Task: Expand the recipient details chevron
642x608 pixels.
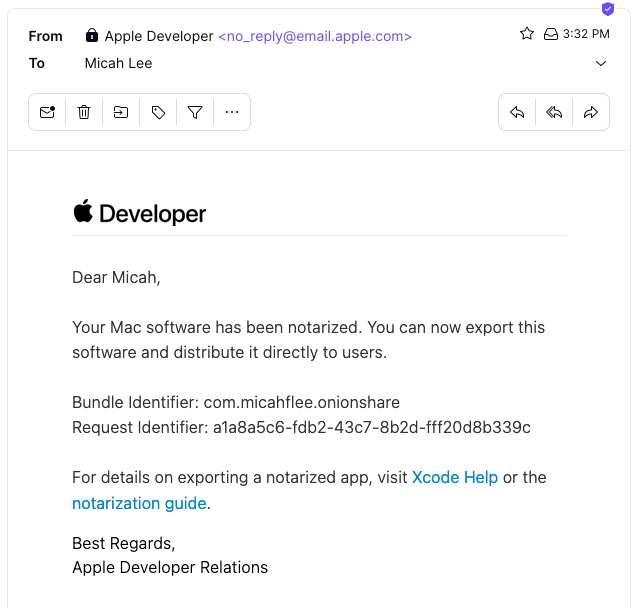Action: tap(601, 63)
